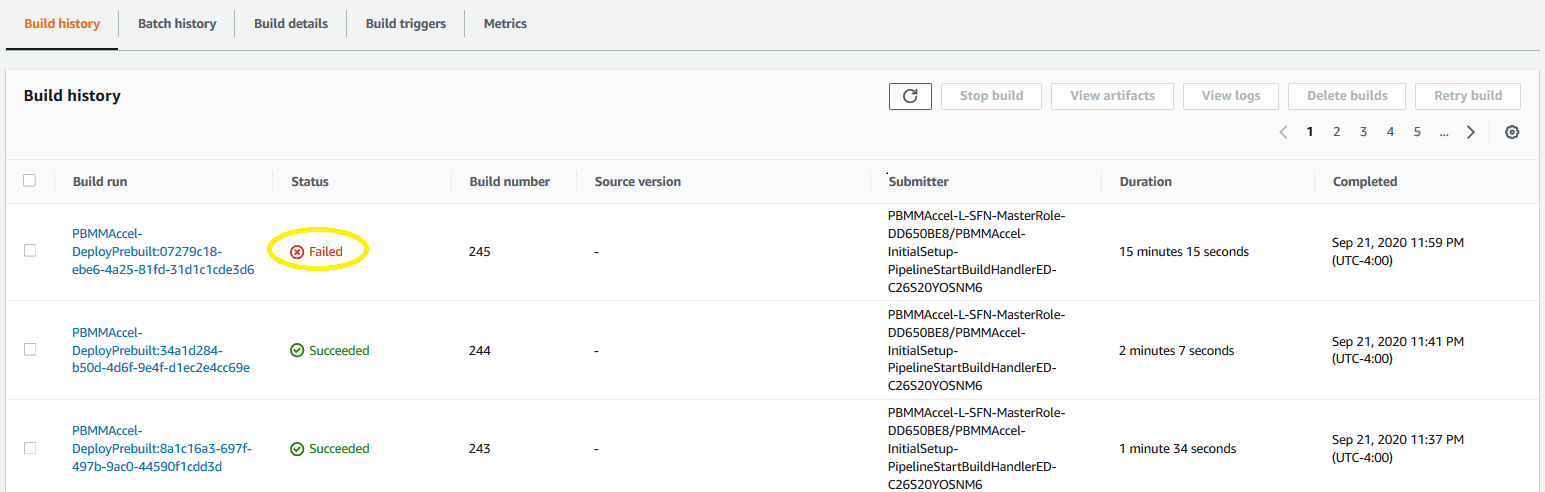This screenshot has height=492, width=1545.
Task: Tick the checkbox for build 243 row
Action: 30,448
